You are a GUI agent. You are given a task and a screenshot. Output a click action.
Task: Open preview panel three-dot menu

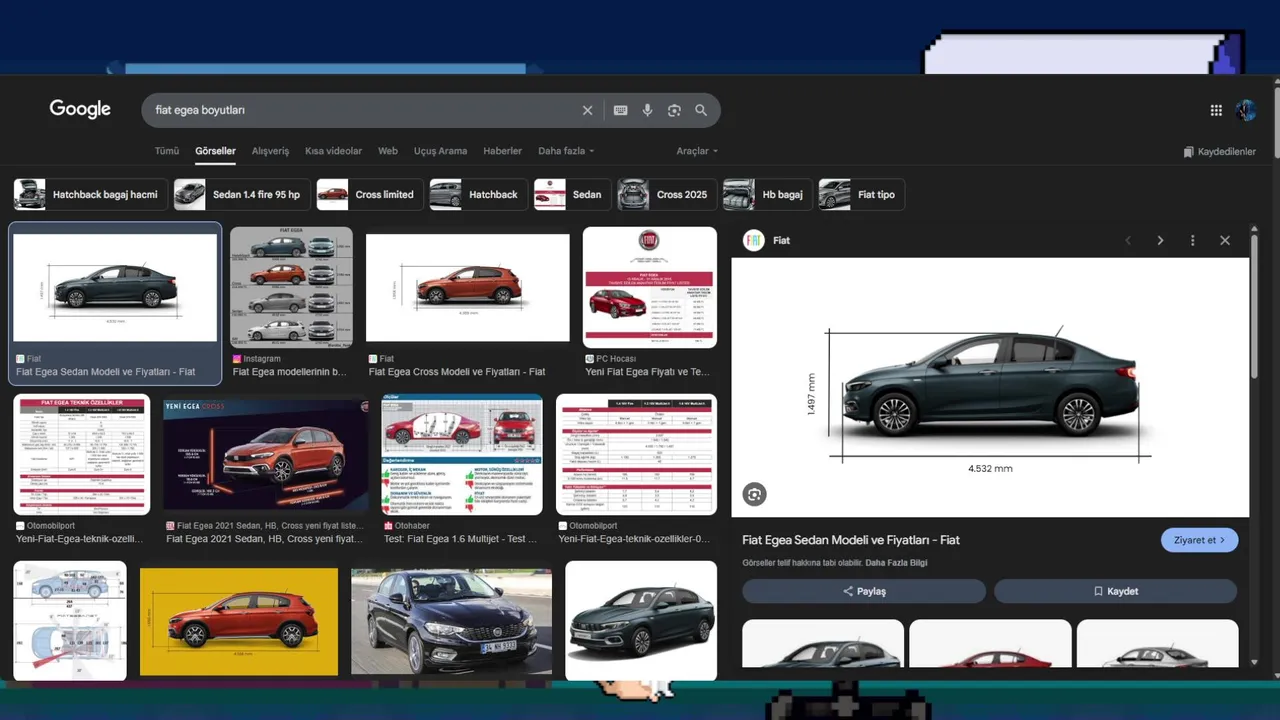click(1192, 240)
